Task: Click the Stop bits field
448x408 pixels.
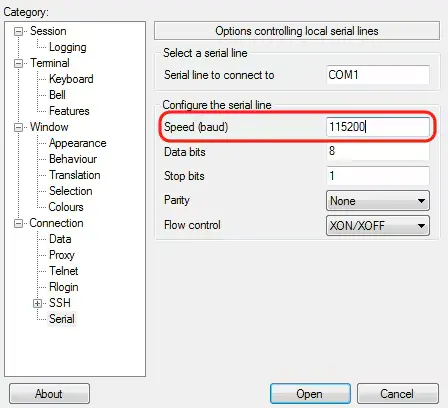Action: click(378, 176)
